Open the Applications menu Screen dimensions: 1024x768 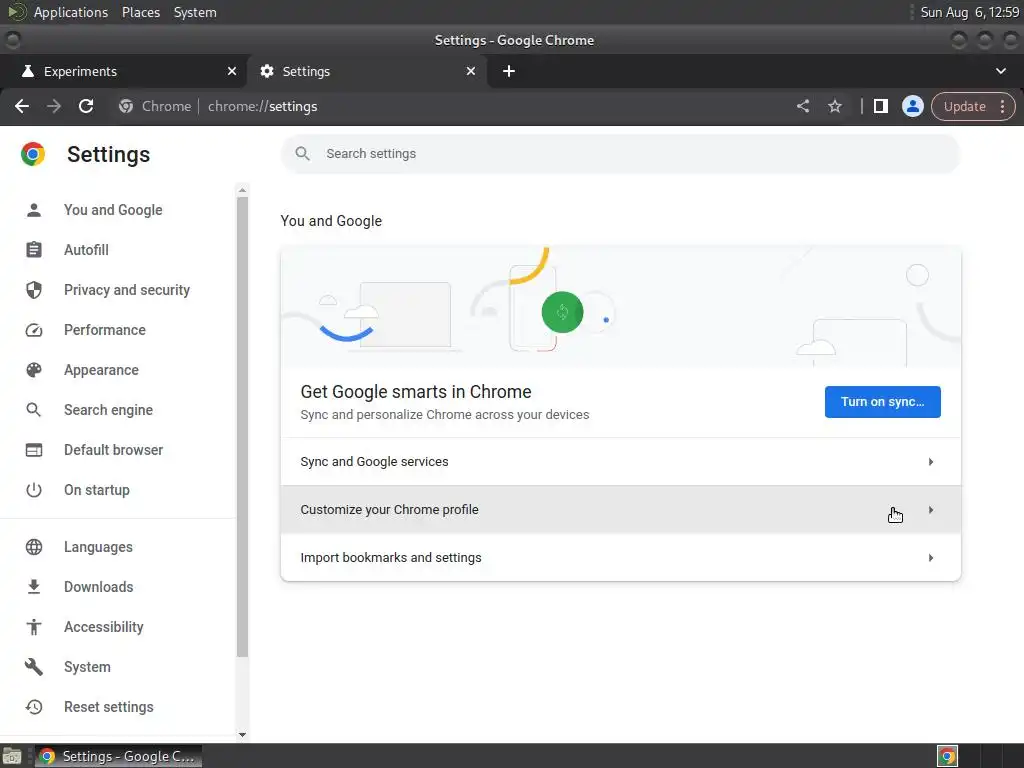pyautogui.click(x=71, y=12)
